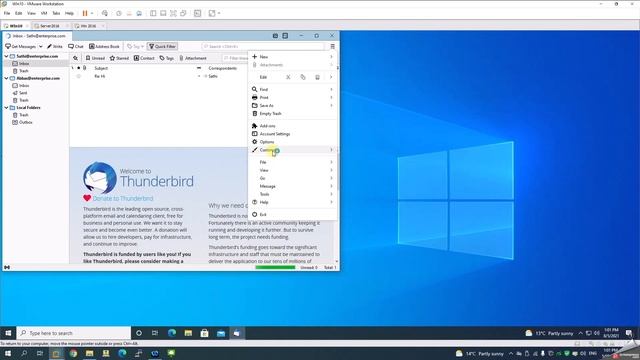This screenshot has height=360, width=640.
Task: Select the Outbox folder
Action: point(36,122)
